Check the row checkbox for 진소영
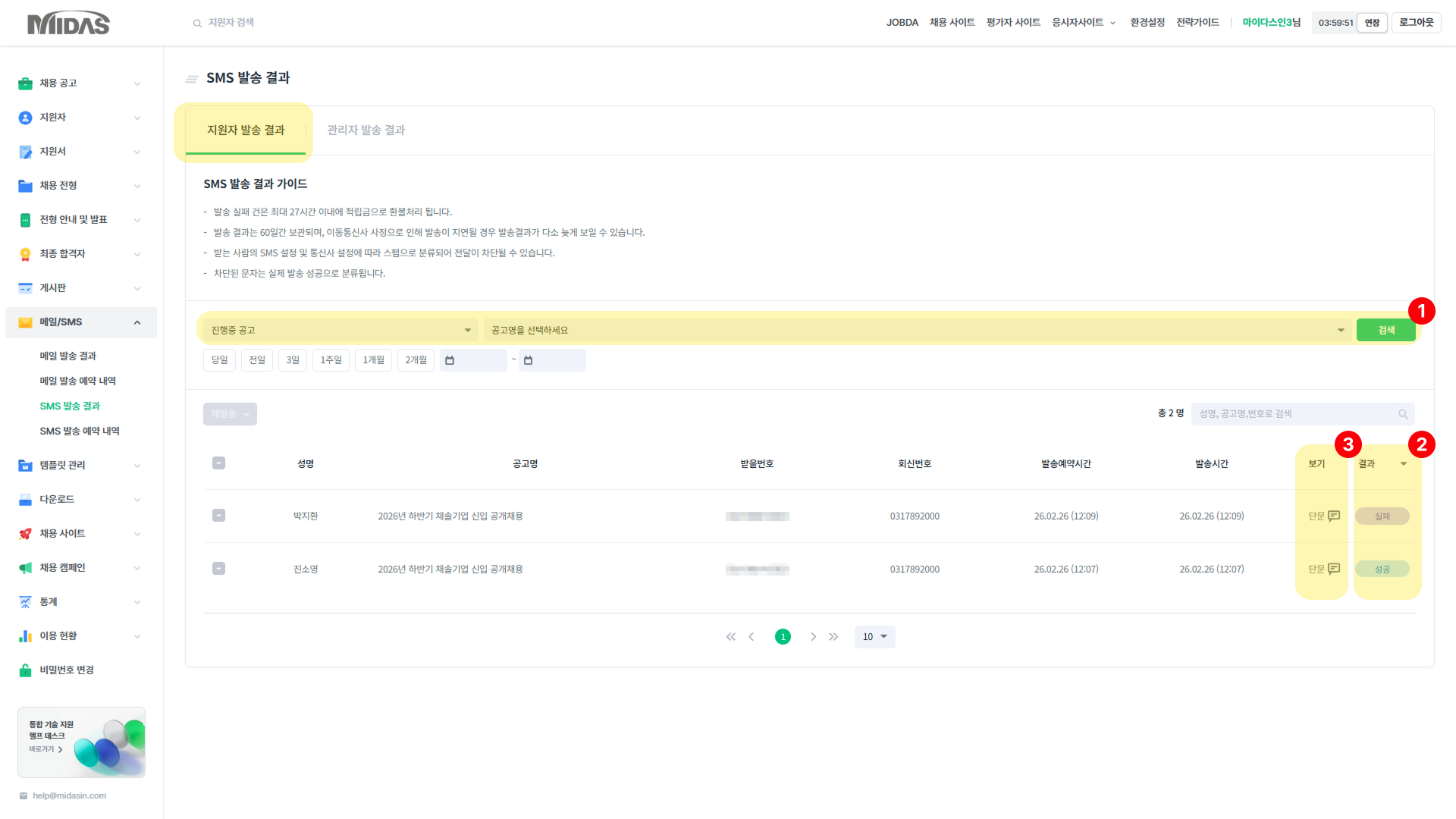The width and height of the screenshot is (1456, 819). pos(218,569)
